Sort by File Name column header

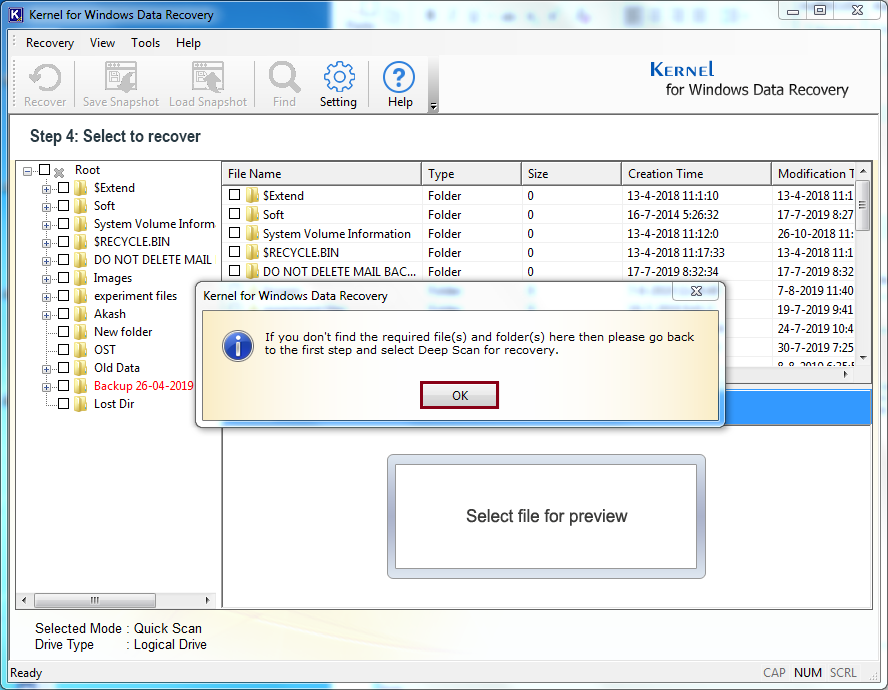pyautogui.click(x=322, y=174)
